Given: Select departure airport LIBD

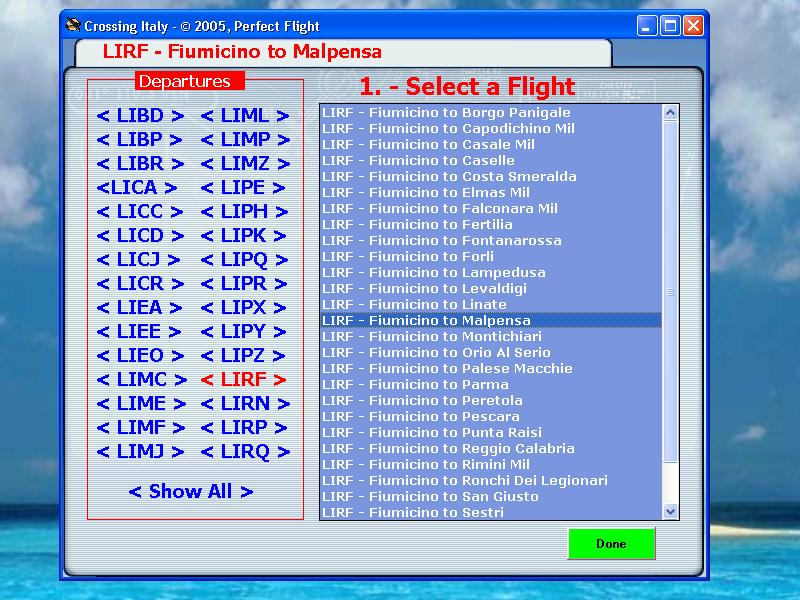Looking at the screenshot, I should pos(140,115).
